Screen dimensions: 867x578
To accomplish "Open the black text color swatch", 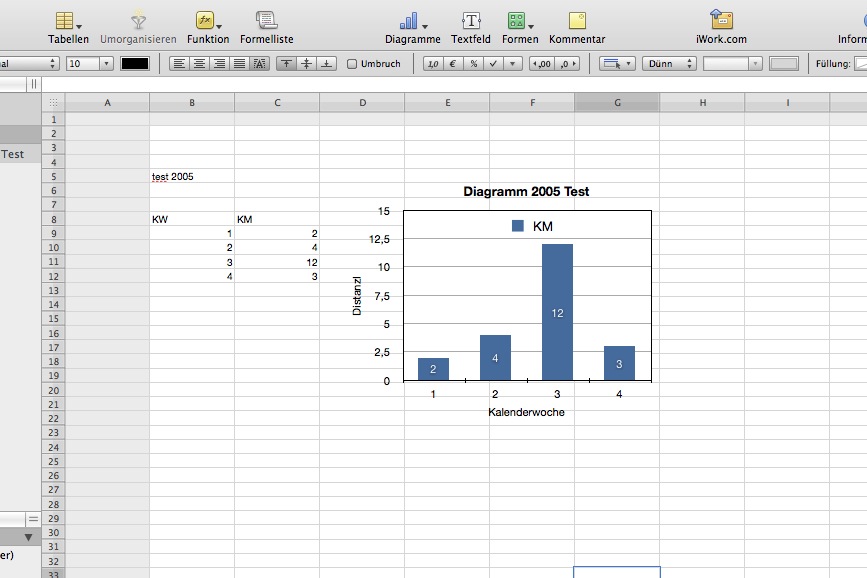I will [x=135, y=64].
